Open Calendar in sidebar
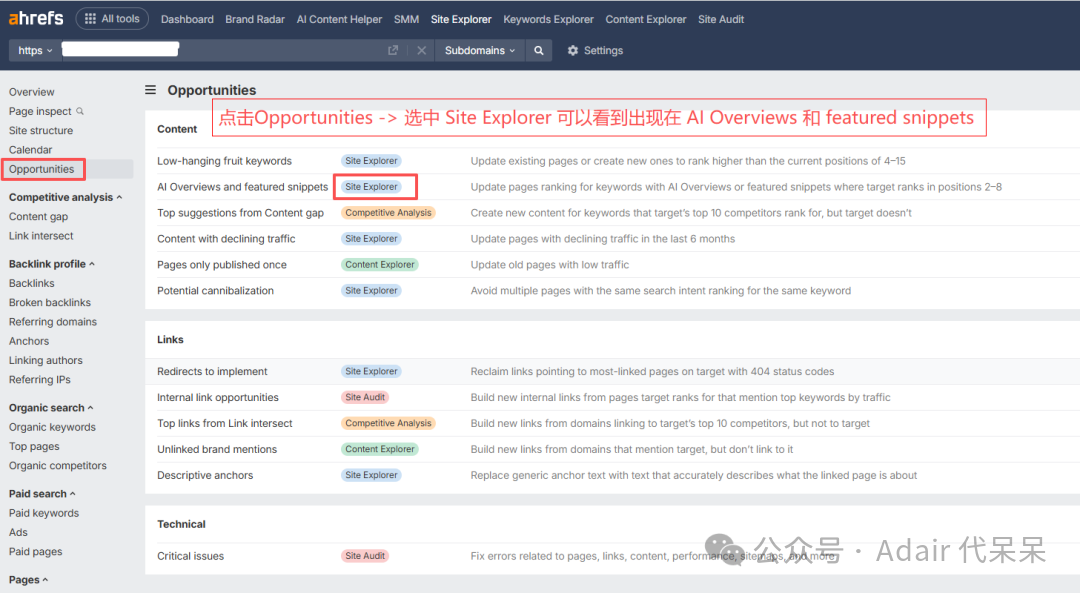 (x=30, y=149)
